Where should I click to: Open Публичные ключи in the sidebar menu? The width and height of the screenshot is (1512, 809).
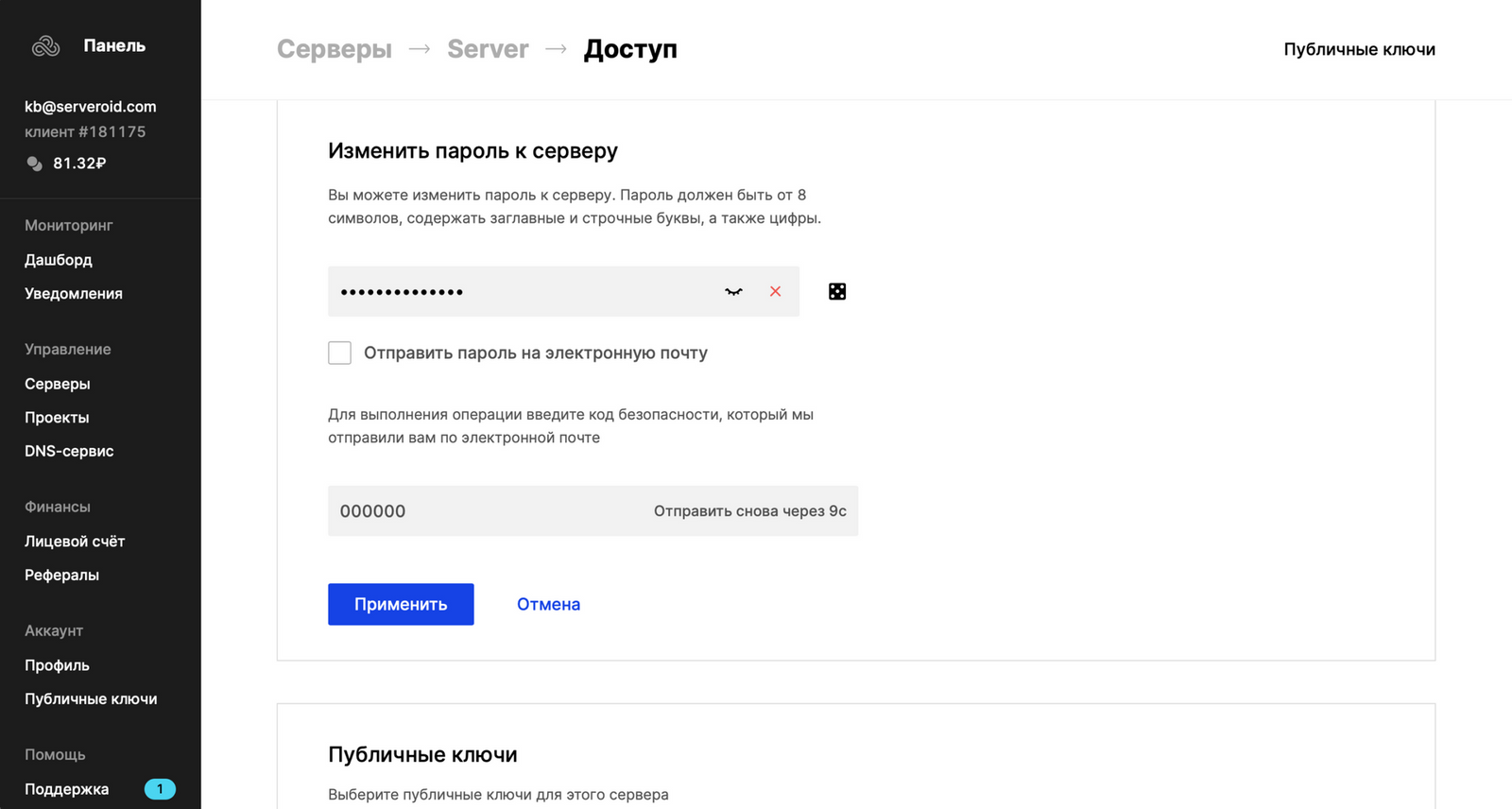coord(91,698)
